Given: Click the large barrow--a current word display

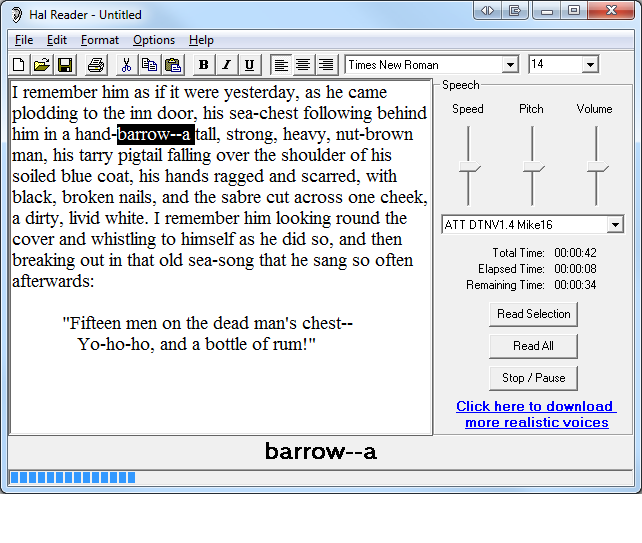Looking at the screenshot, I should 321,451.
